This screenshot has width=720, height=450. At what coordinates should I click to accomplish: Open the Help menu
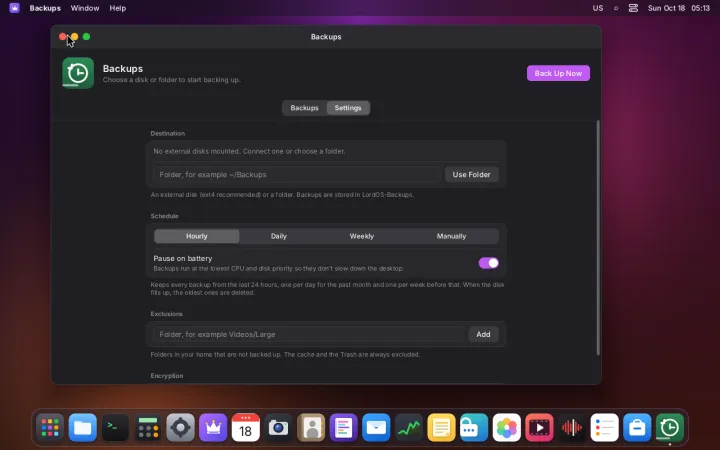click(x=118, y=8)
